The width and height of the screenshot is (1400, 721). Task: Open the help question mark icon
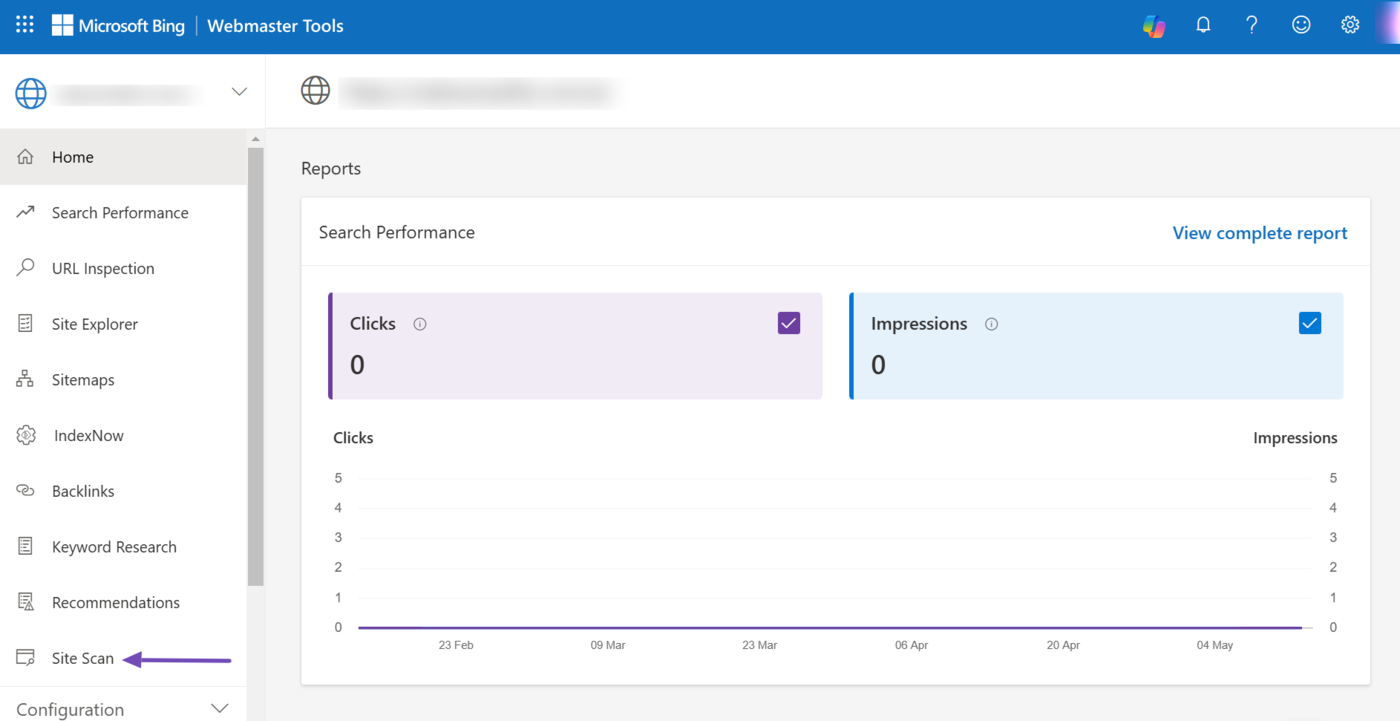point(1251,26)
